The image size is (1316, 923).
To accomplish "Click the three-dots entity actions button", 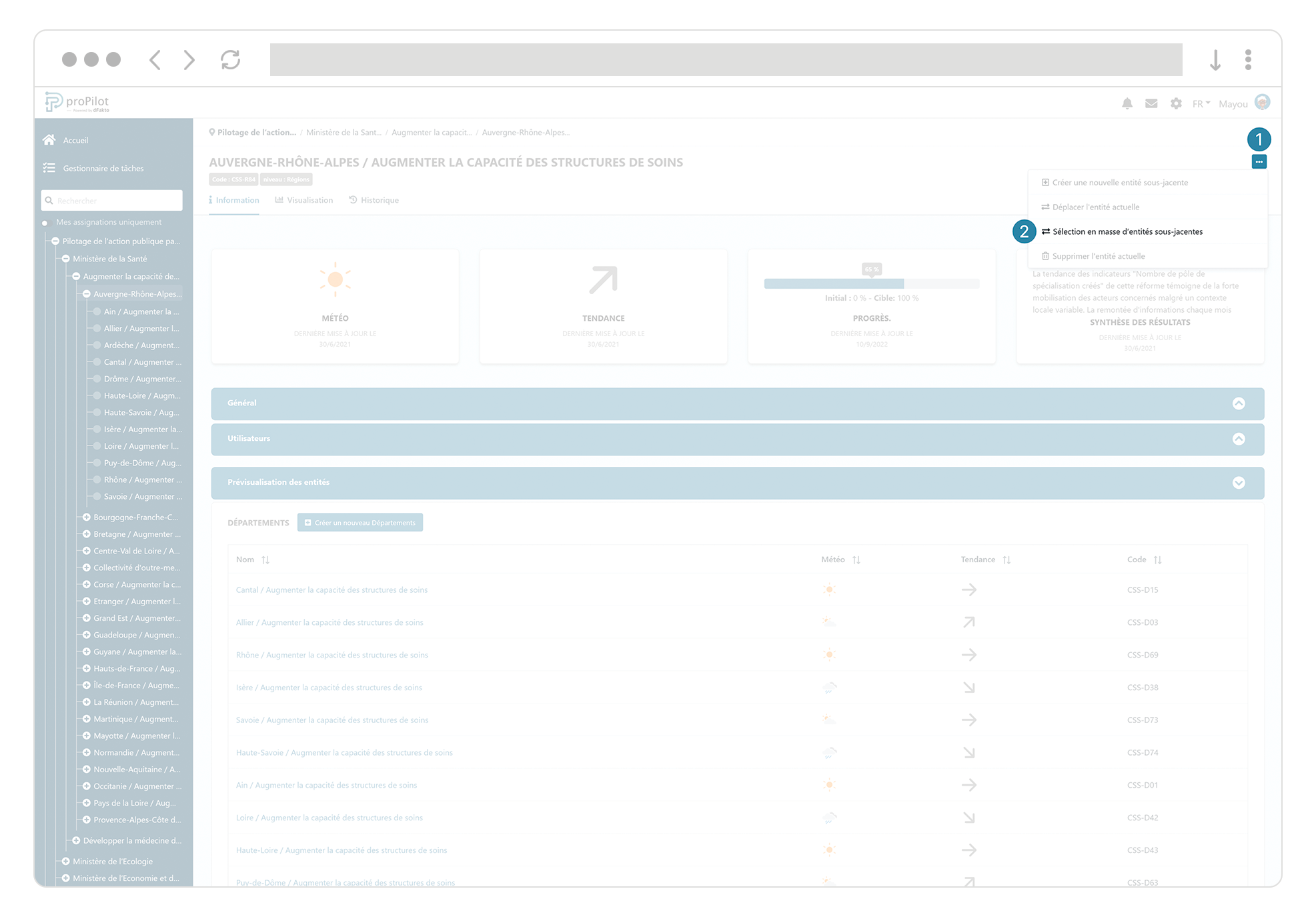I will tap(1259, 162).
